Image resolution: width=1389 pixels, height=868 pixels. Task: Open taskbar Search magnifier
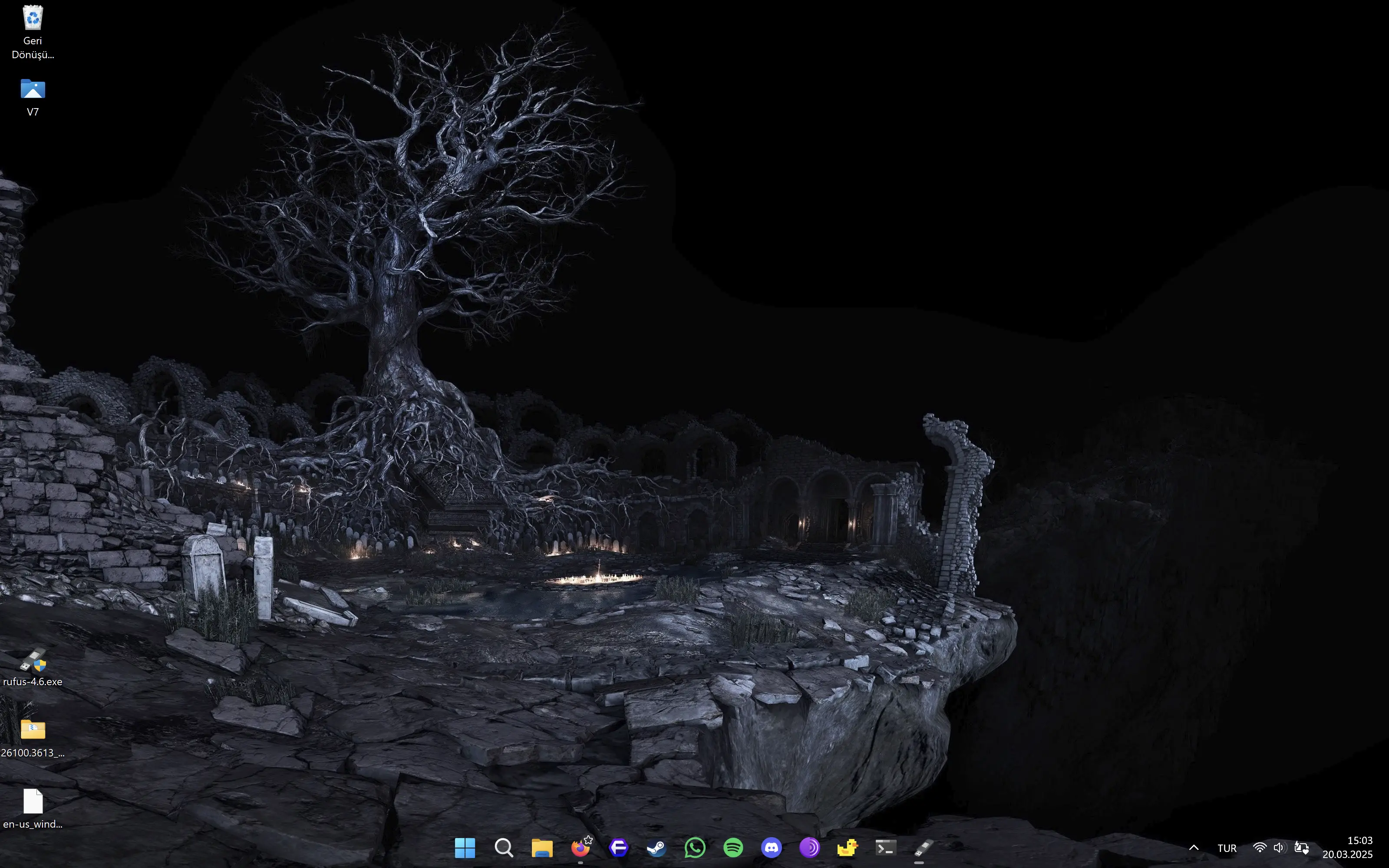503,848
